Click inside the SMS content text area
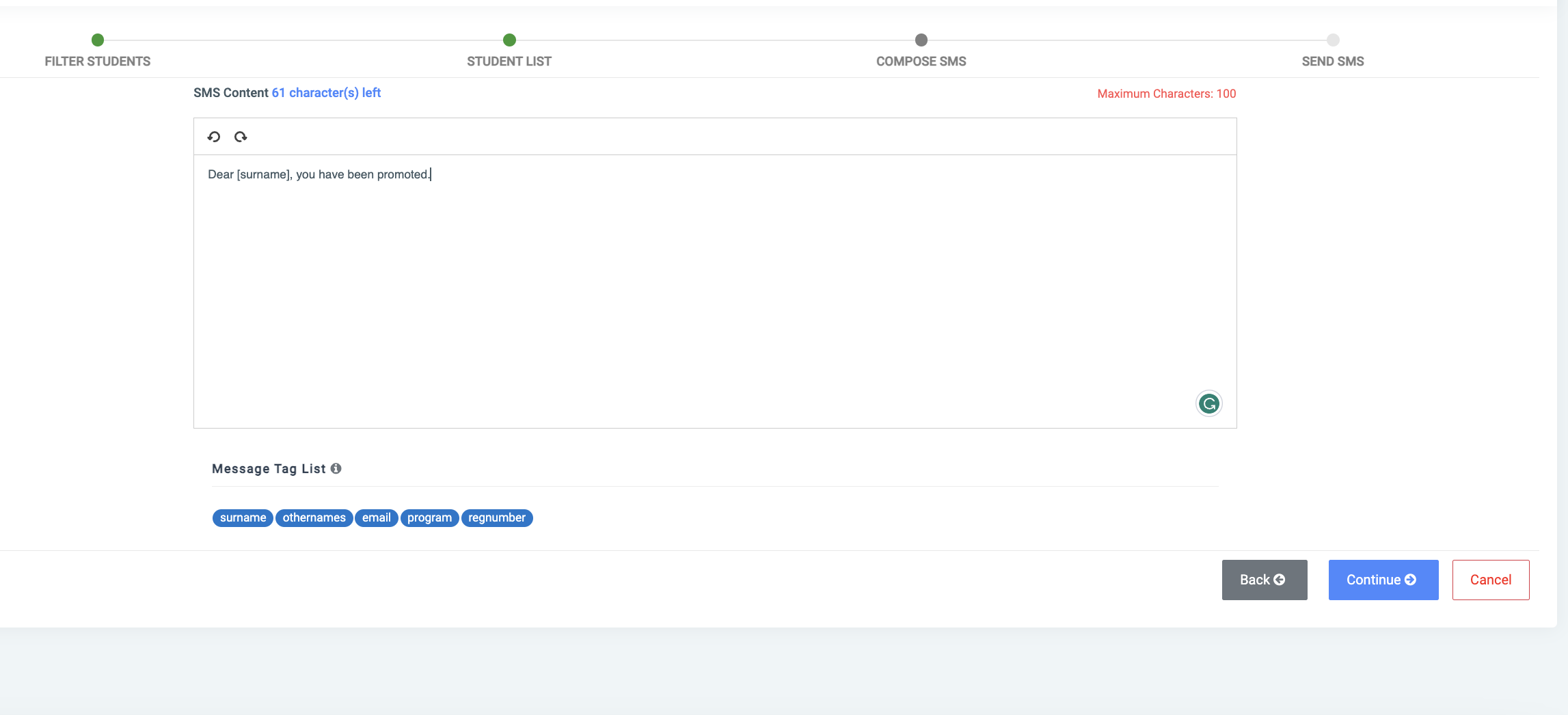Screen dimensions: 1568x715 715,291
